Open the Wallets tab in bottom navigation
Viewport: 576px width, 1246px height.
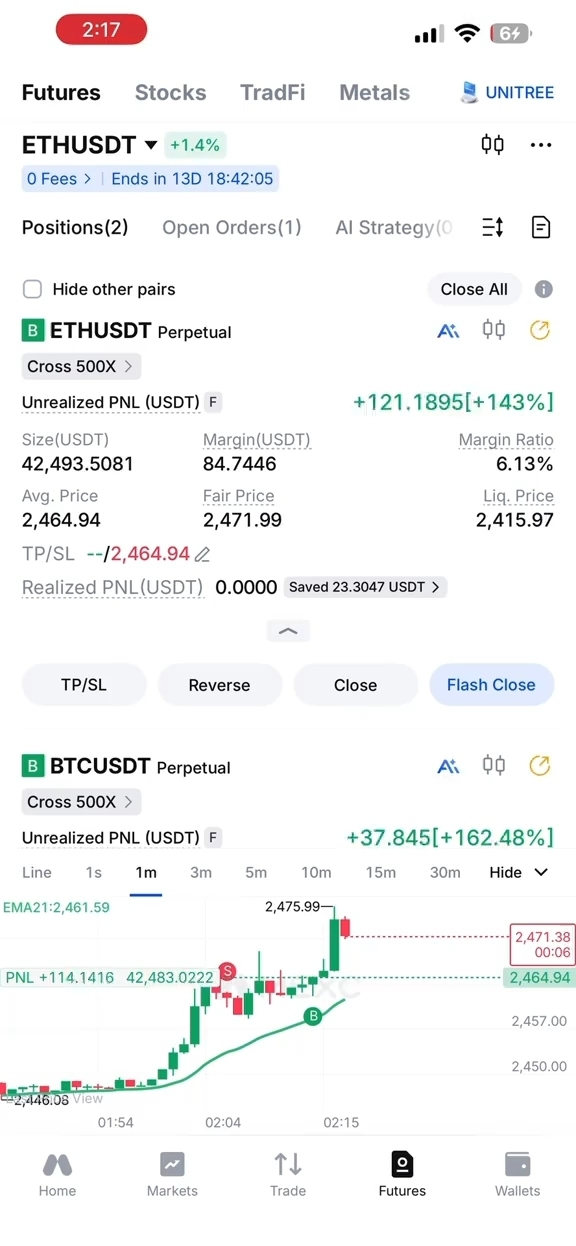click(x=517, y=1174)
